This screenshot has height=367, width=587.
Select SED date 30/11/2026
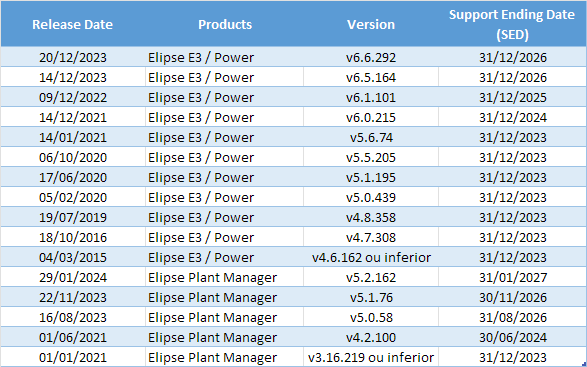click(513, 297)
